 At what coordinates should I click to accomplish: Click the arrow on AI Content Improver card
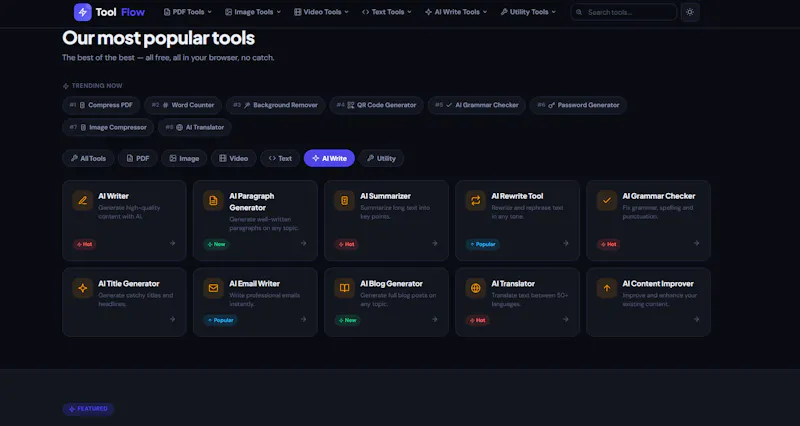click(696, 319)
